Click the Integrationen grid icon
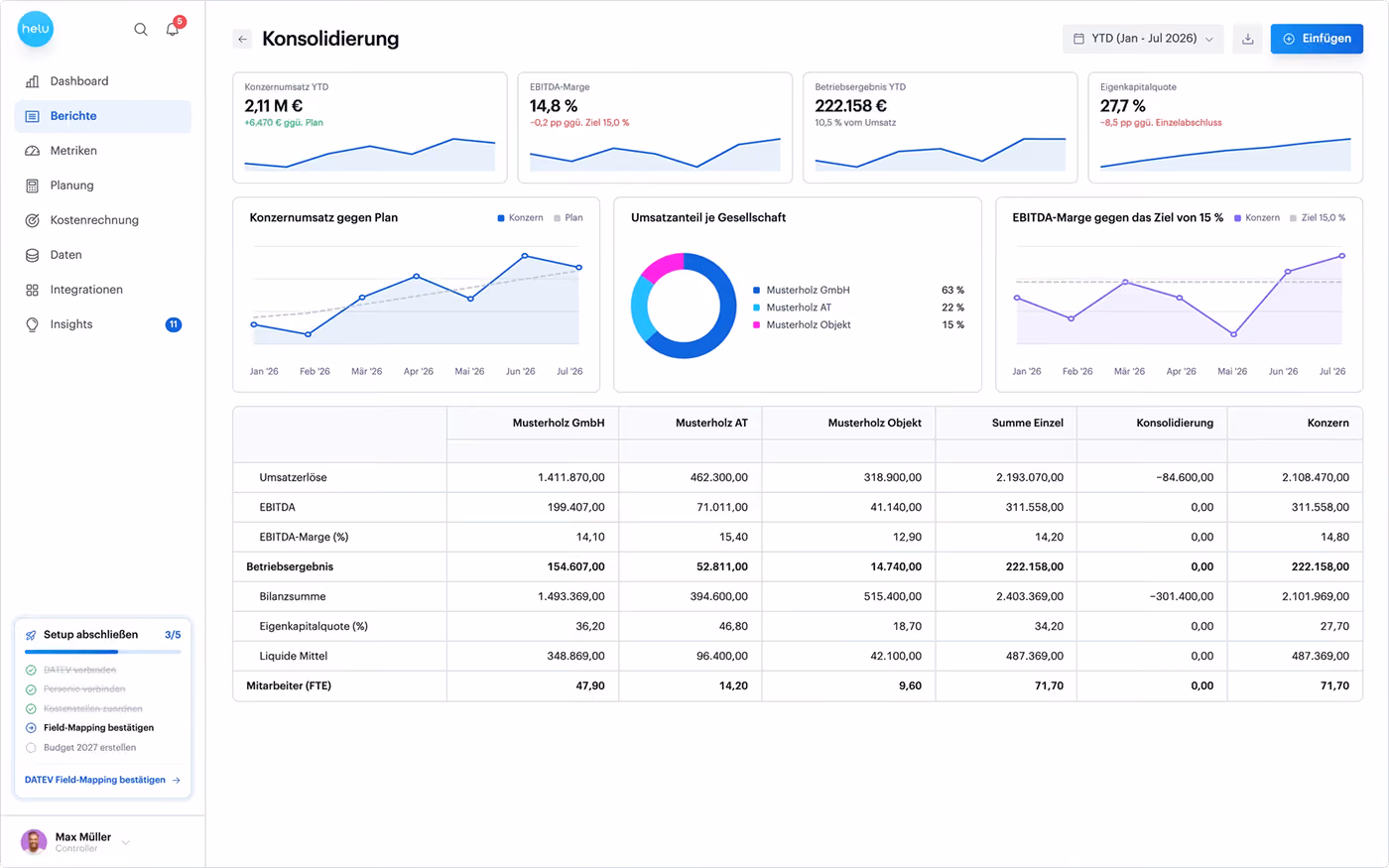 [x=32, y=290]
